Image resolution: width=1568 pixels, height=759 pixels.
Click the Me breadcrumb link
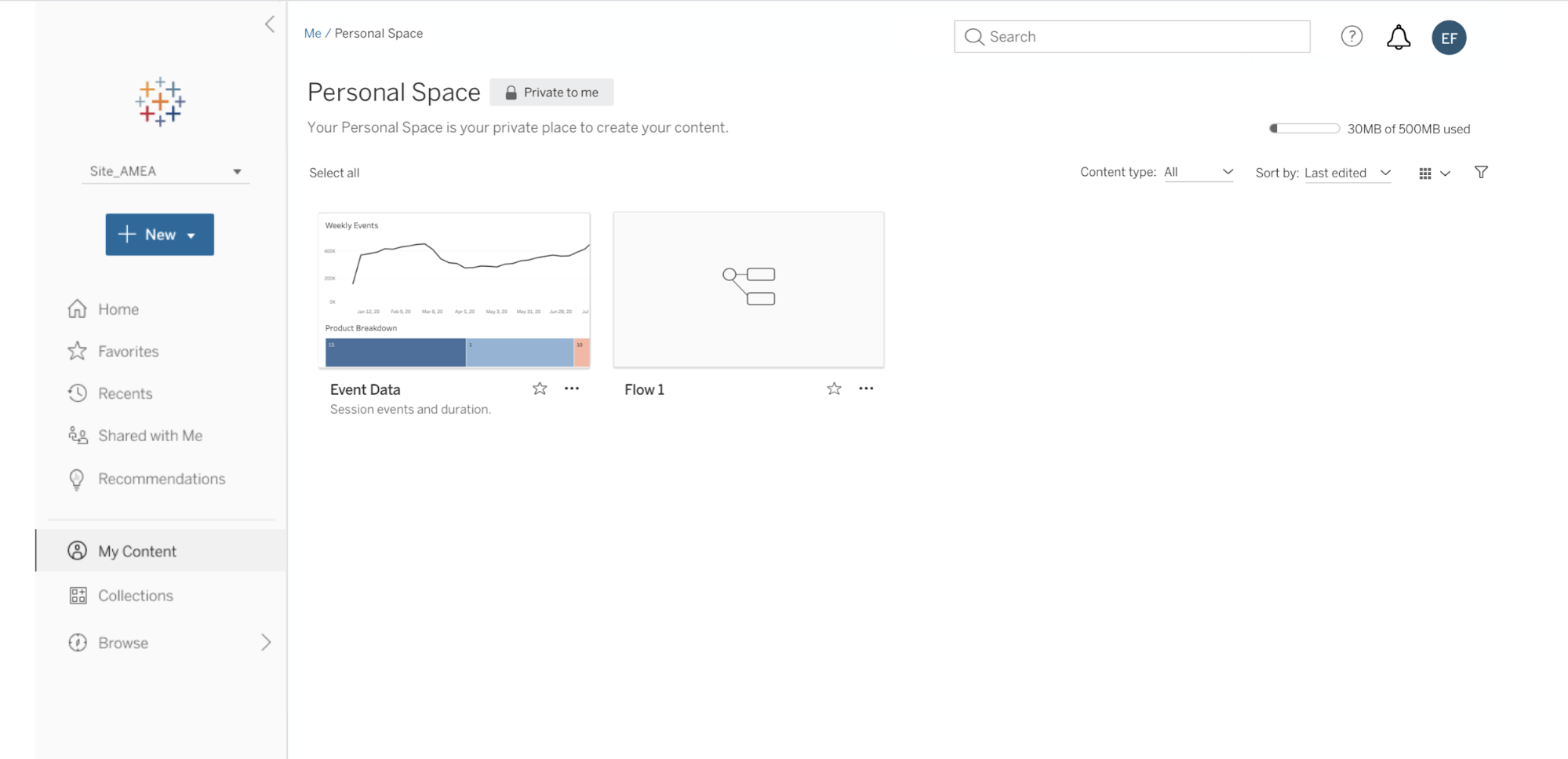312,33
